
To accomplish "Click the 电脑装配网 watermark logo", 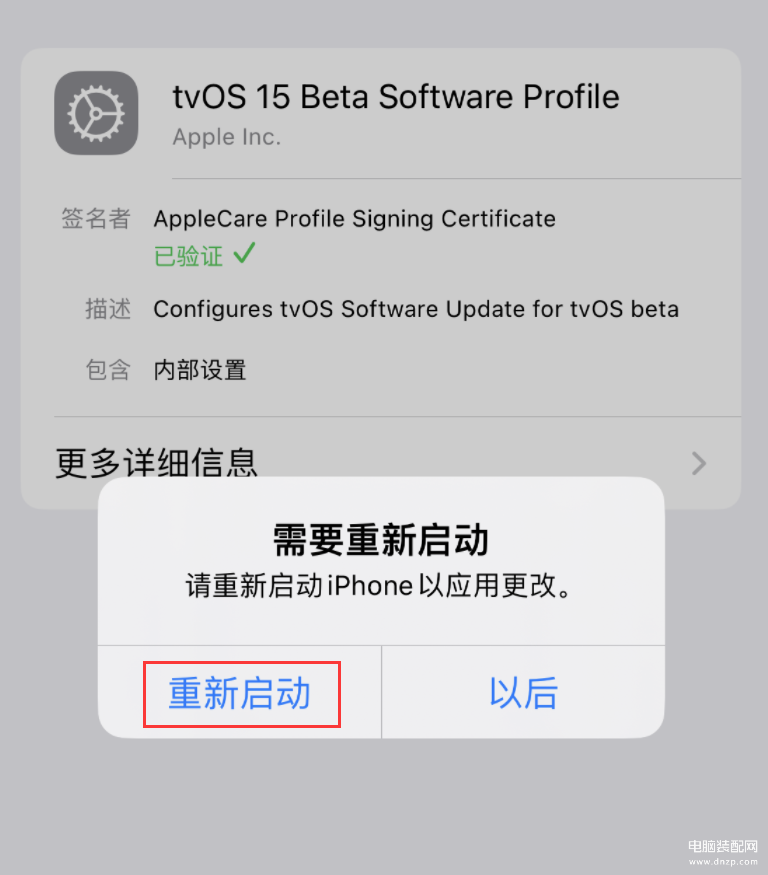I will point(723,847).
